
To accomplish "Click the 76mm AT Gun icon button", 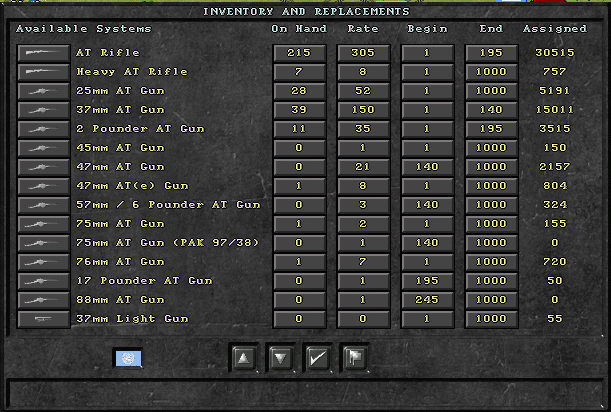I will (x=44, y=262).
